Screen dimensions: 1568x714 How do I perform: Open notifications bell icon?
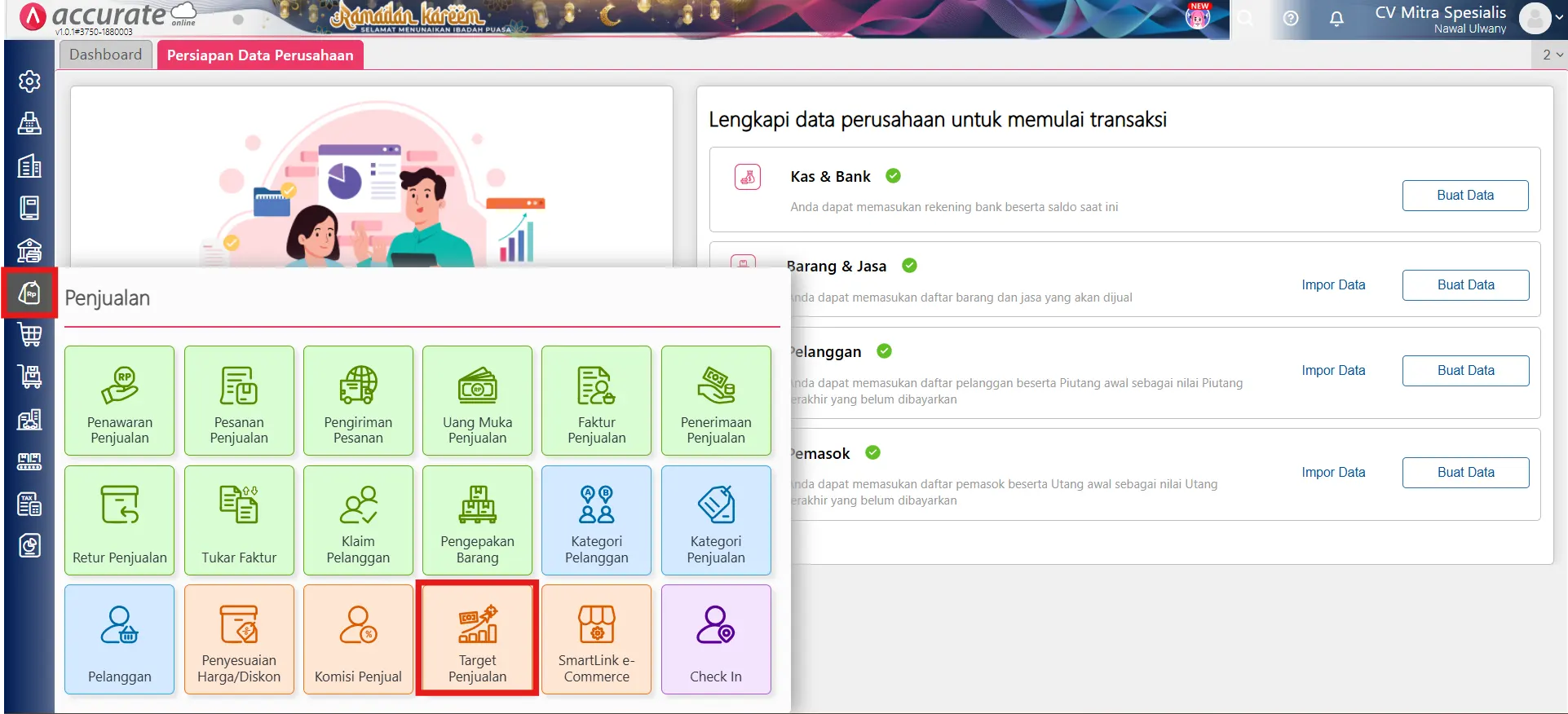tap(1336, 19)
